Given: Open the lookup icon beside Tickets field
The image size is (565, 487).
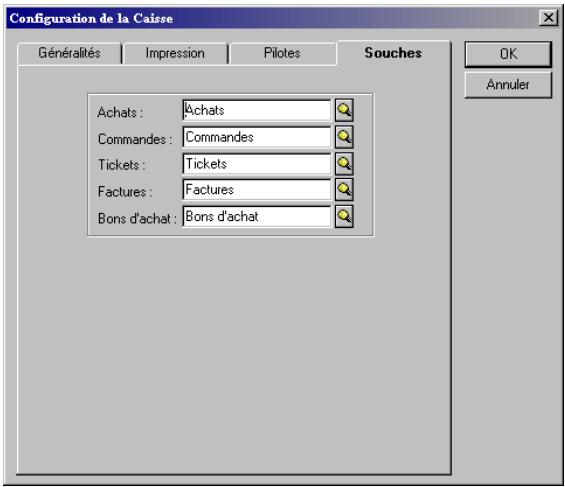Looking at the screenshot, I should [344, 164].
